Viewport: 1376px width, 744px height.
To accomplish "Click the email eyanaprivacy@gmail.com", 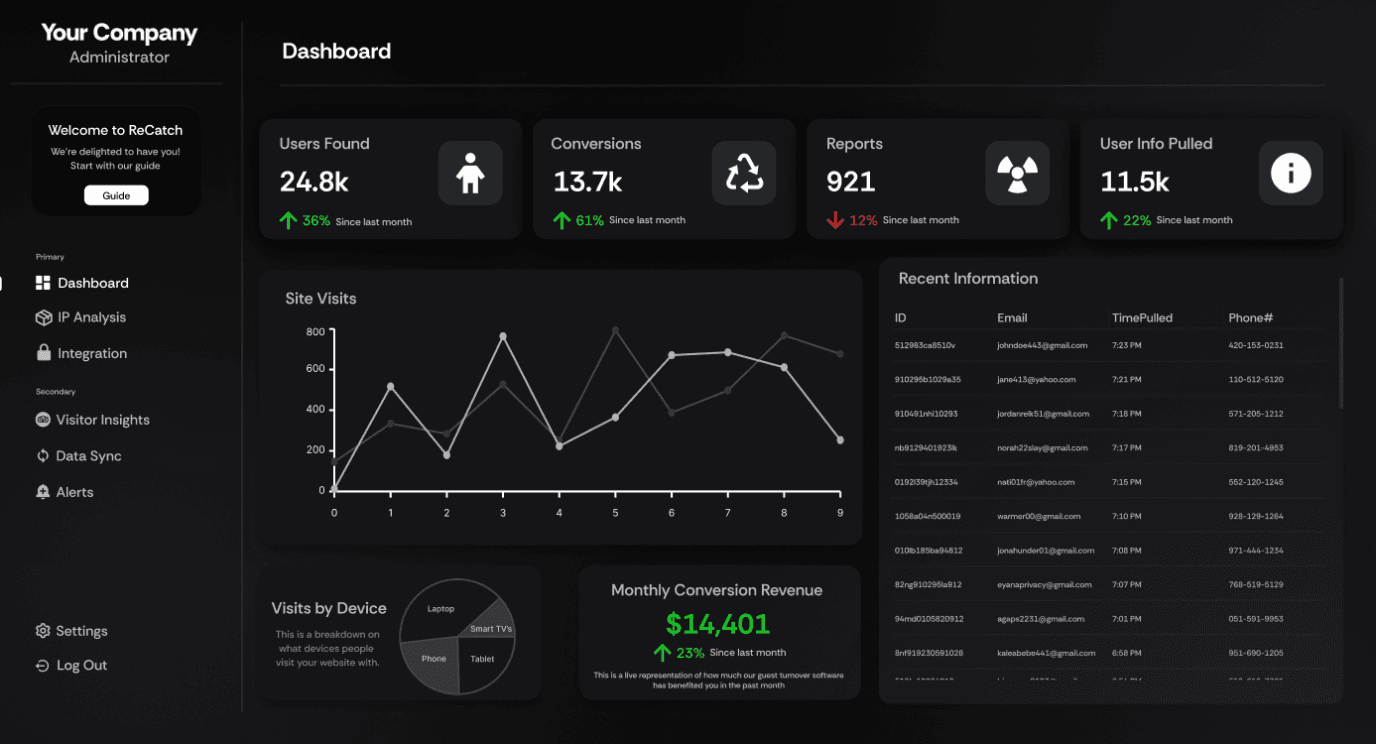I will point(1045,585).
